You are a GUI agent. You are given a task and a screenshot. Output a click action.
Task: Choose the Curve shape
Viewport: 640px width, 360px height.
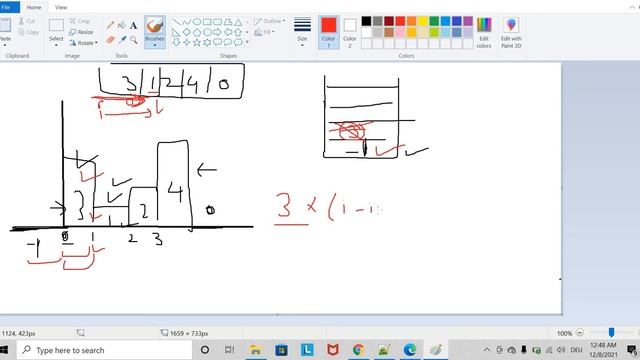(187, 22)
